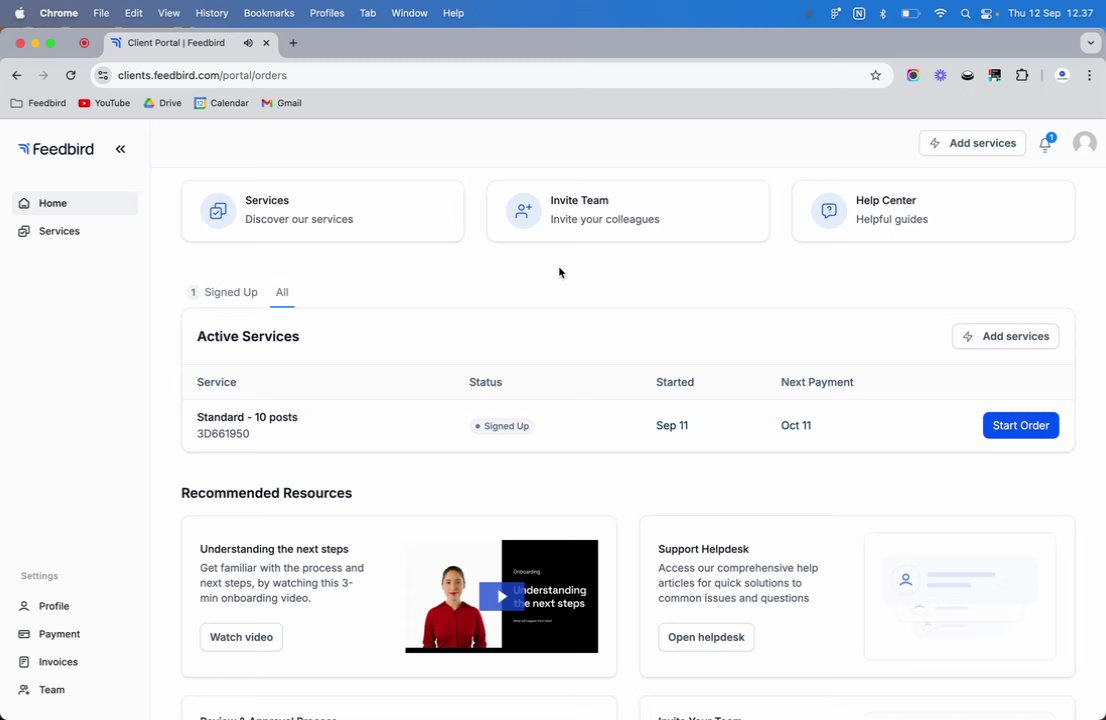Screen dimensions: 1106x720
Task: Open the Wi-Fi status menu
Action: pyautogui.click(x=940, y=13)
